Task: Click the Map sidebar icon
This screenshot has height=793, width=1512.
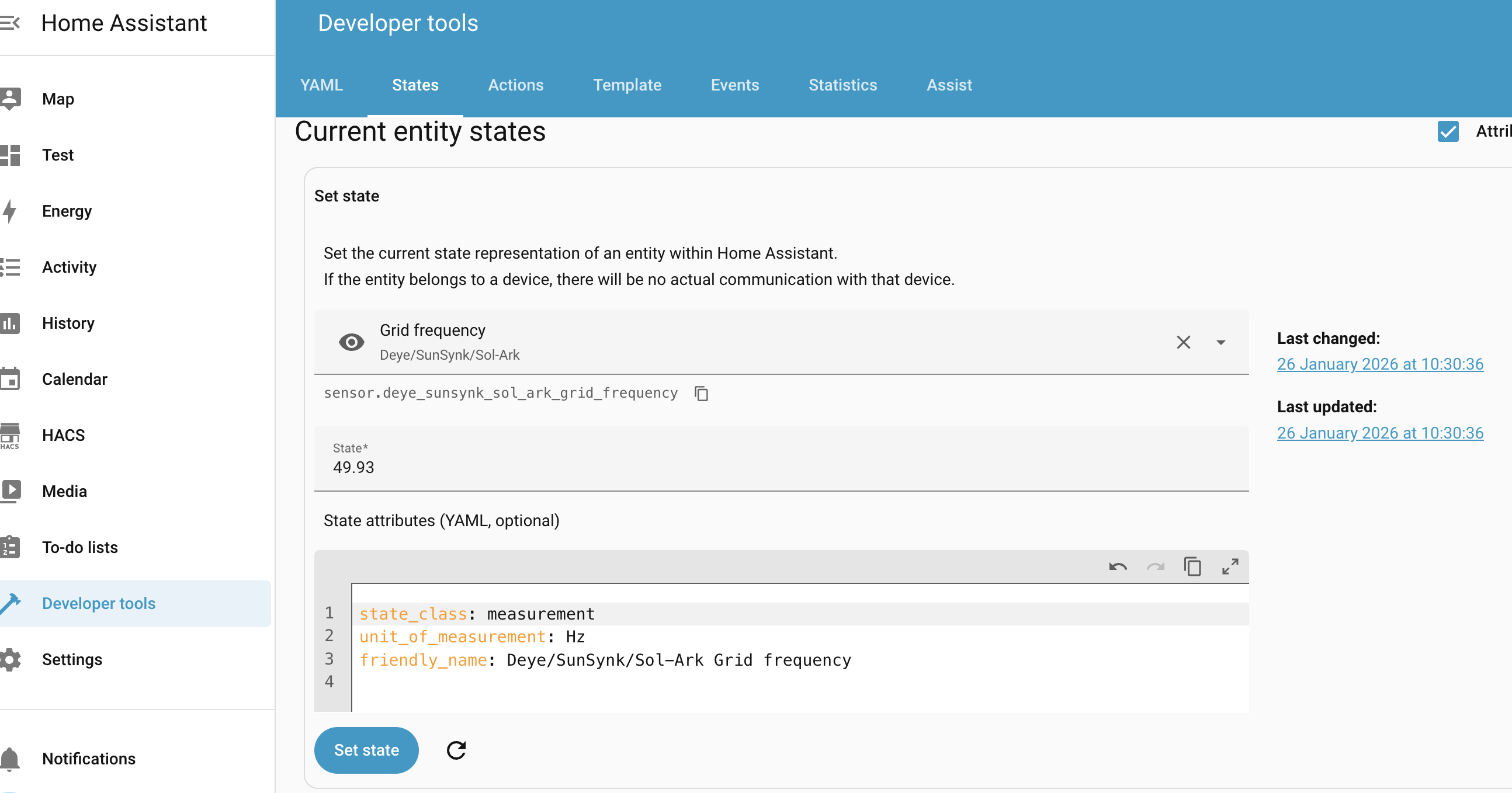Action: [x=11, y=99]
